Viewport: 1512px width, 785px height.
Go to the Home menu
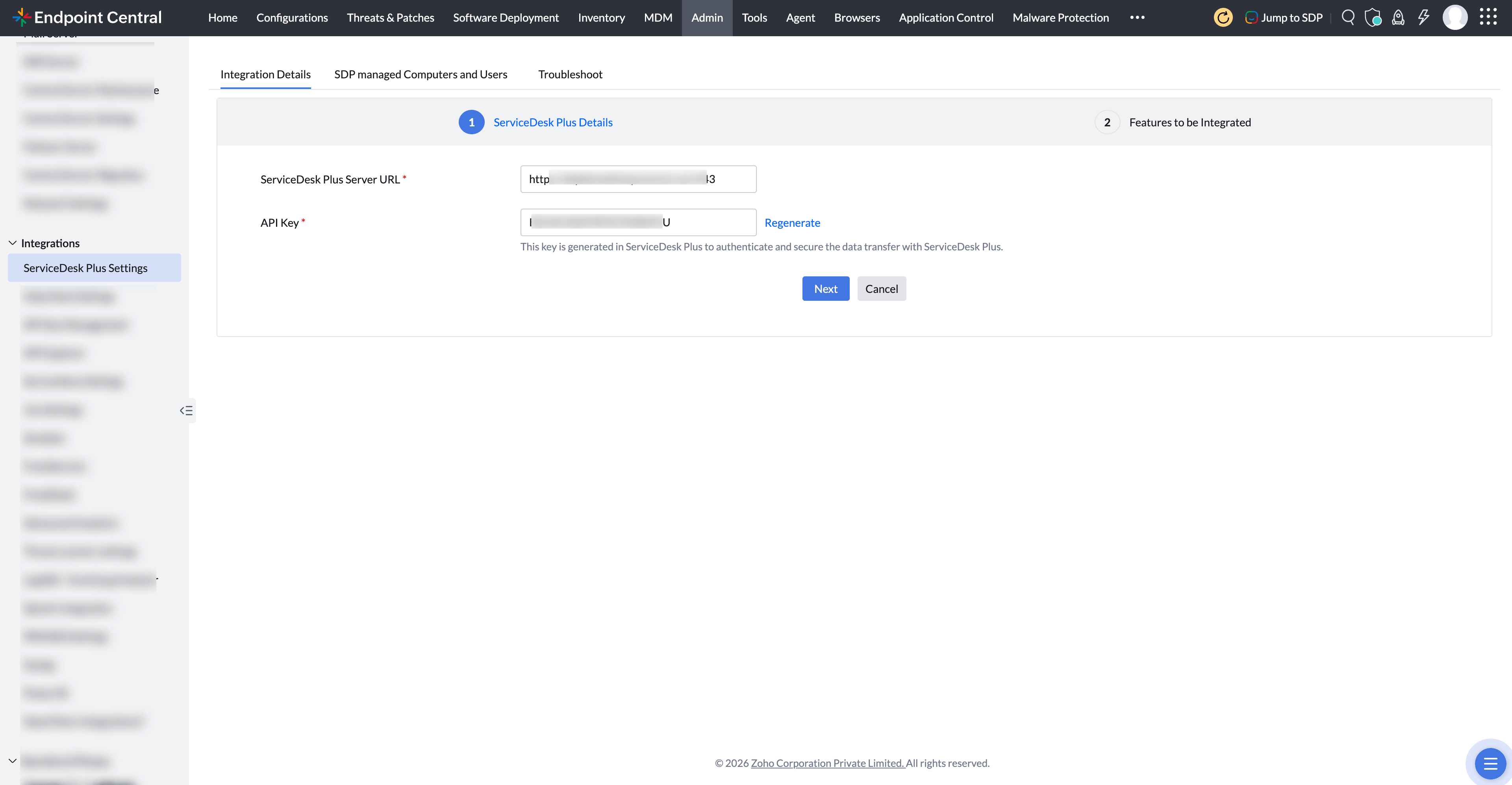pyautogui.click(x=223, y=18)
